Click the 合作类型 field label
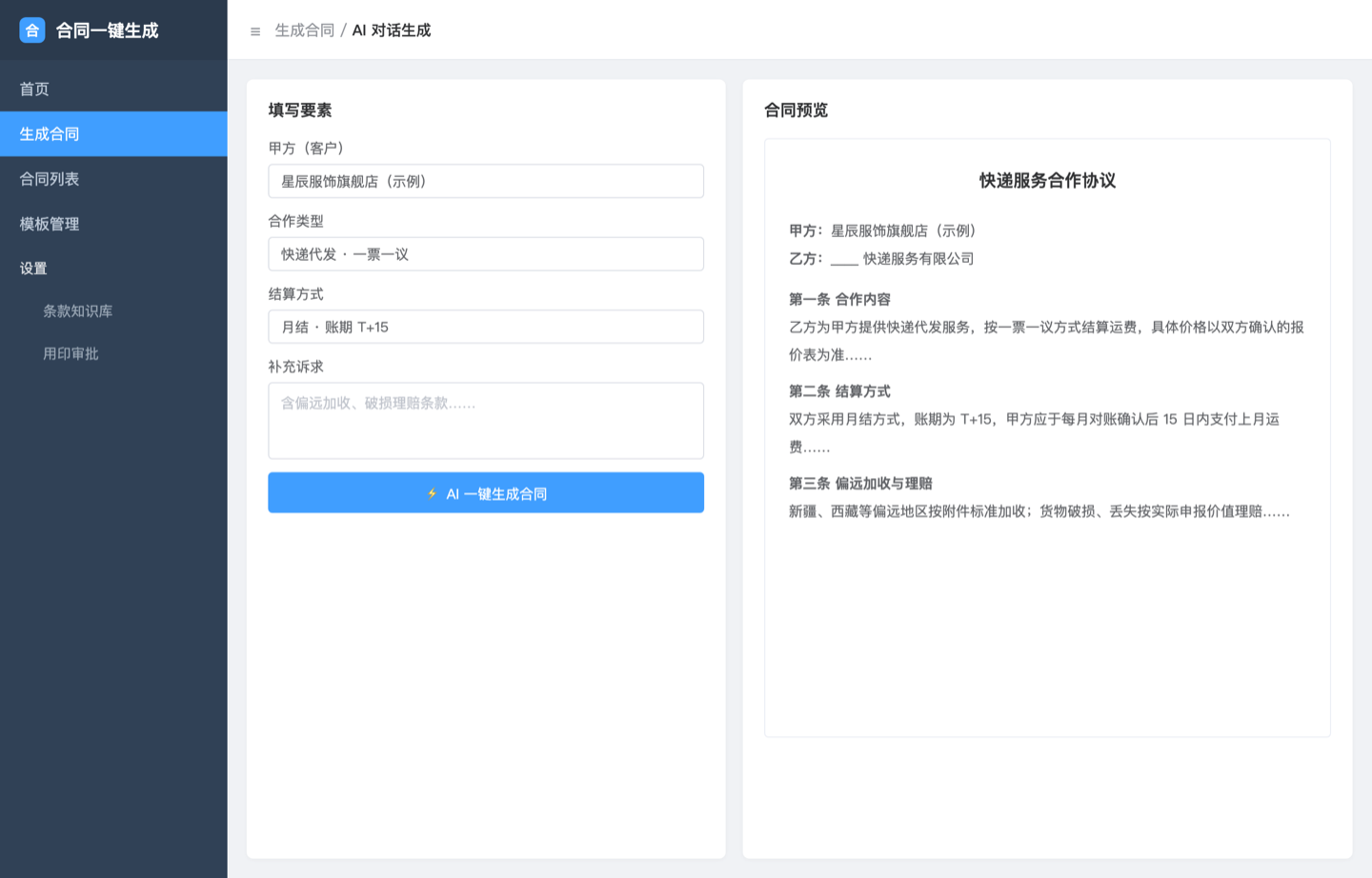This screenshot has width=1372, height=878. (296, 221)
